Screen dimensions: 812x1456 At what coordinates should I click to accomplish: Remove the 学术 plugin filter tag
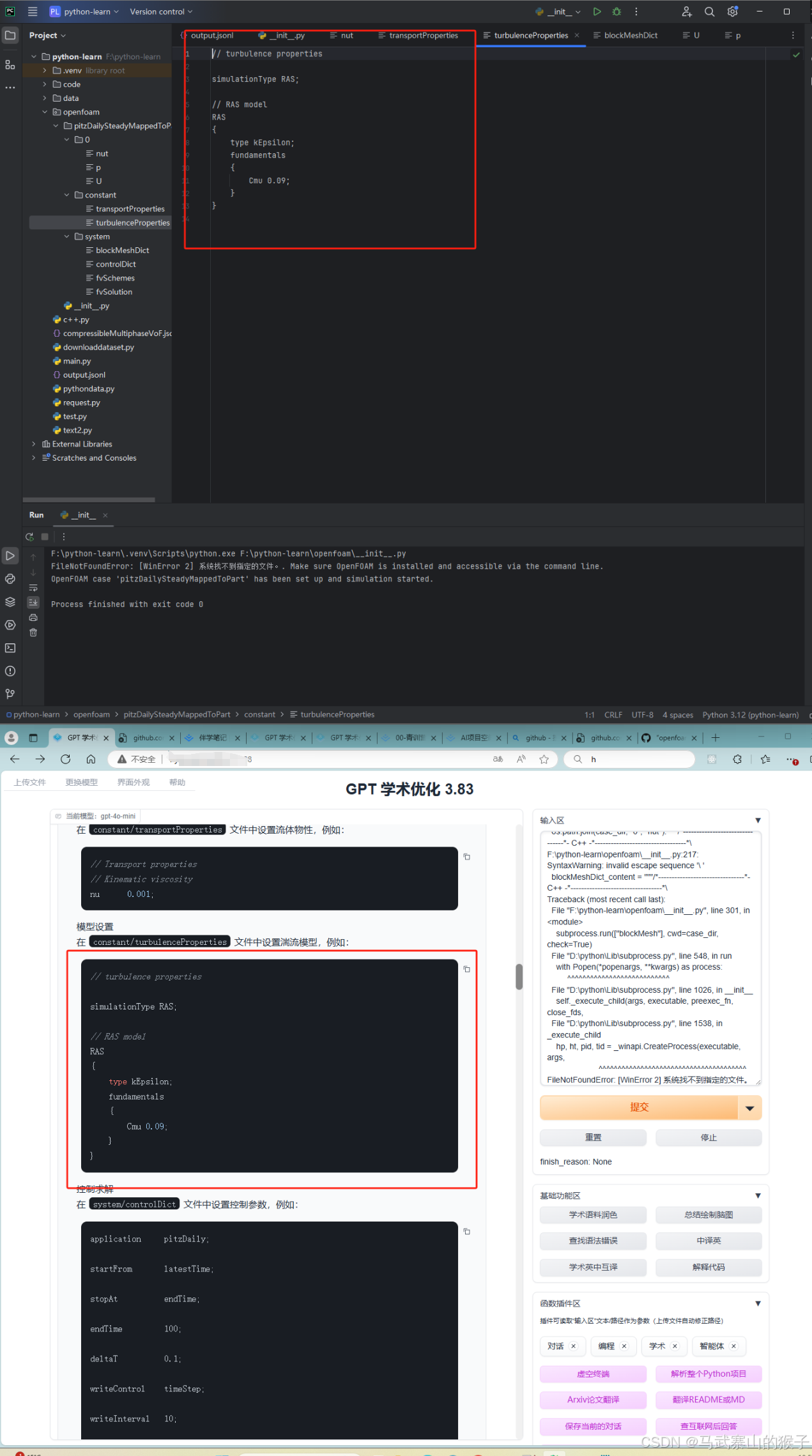(675, 1346)
